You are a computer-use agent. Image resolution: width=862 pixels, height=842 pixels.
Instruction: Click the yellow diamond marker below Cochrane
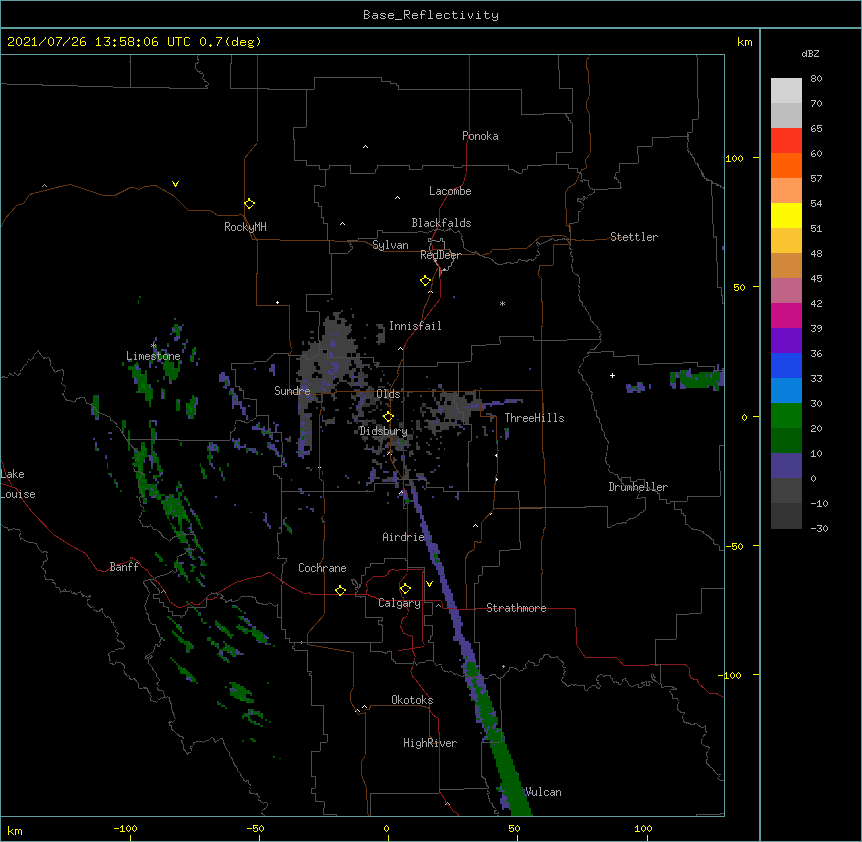click(x=340, y=590)
